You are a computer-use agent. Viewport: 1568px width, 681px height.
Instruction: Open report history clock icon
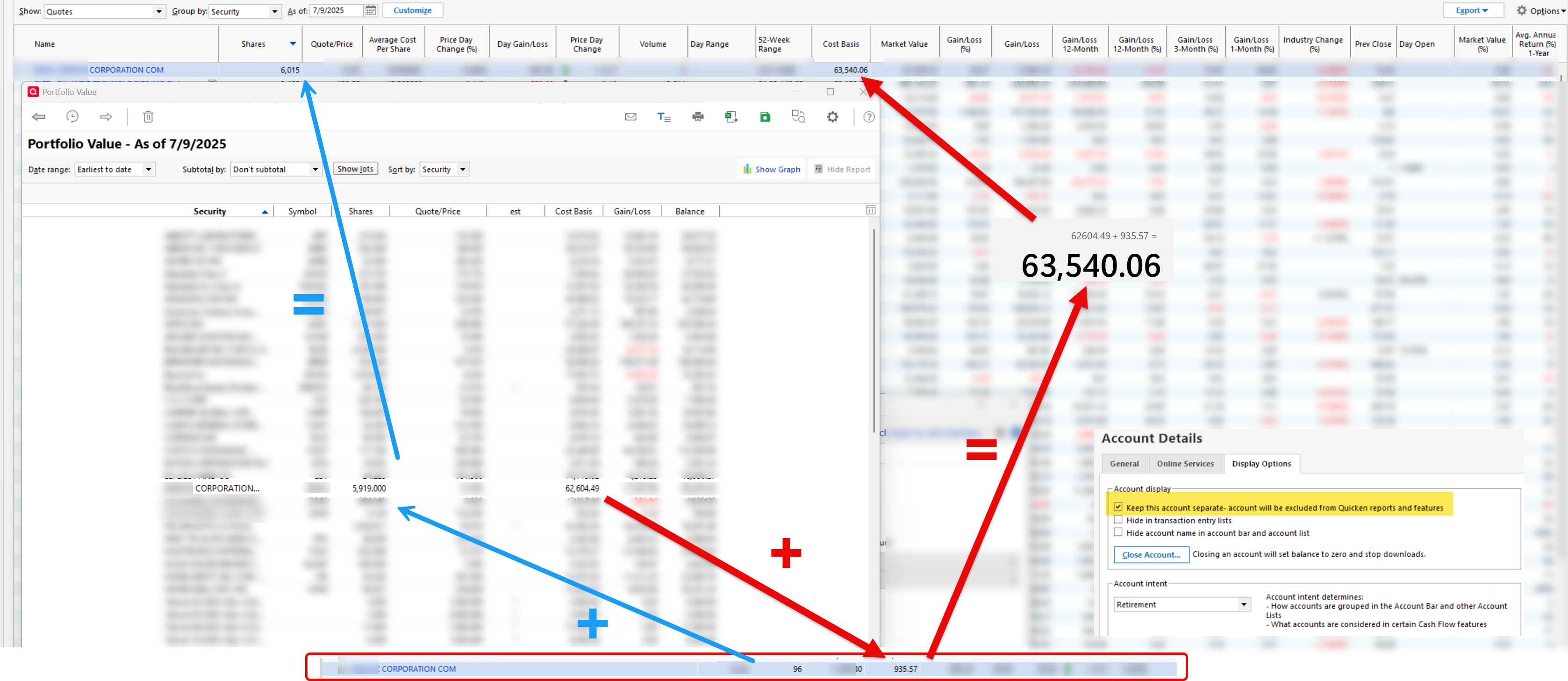pos(72,117)
